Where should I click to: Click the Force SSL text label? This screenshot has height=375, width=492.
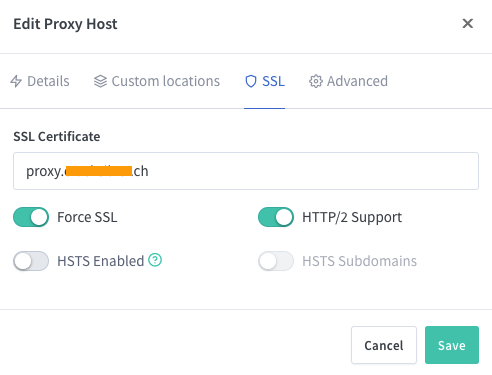tap(87, 217)
